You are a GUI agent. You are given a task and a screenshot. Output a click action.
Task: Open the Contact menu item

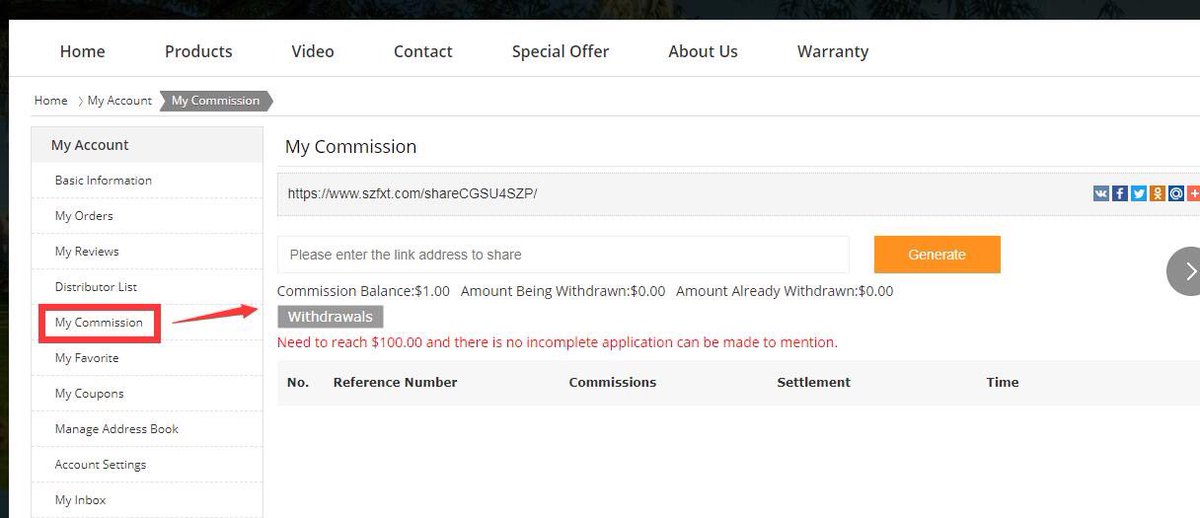point(423,52)
